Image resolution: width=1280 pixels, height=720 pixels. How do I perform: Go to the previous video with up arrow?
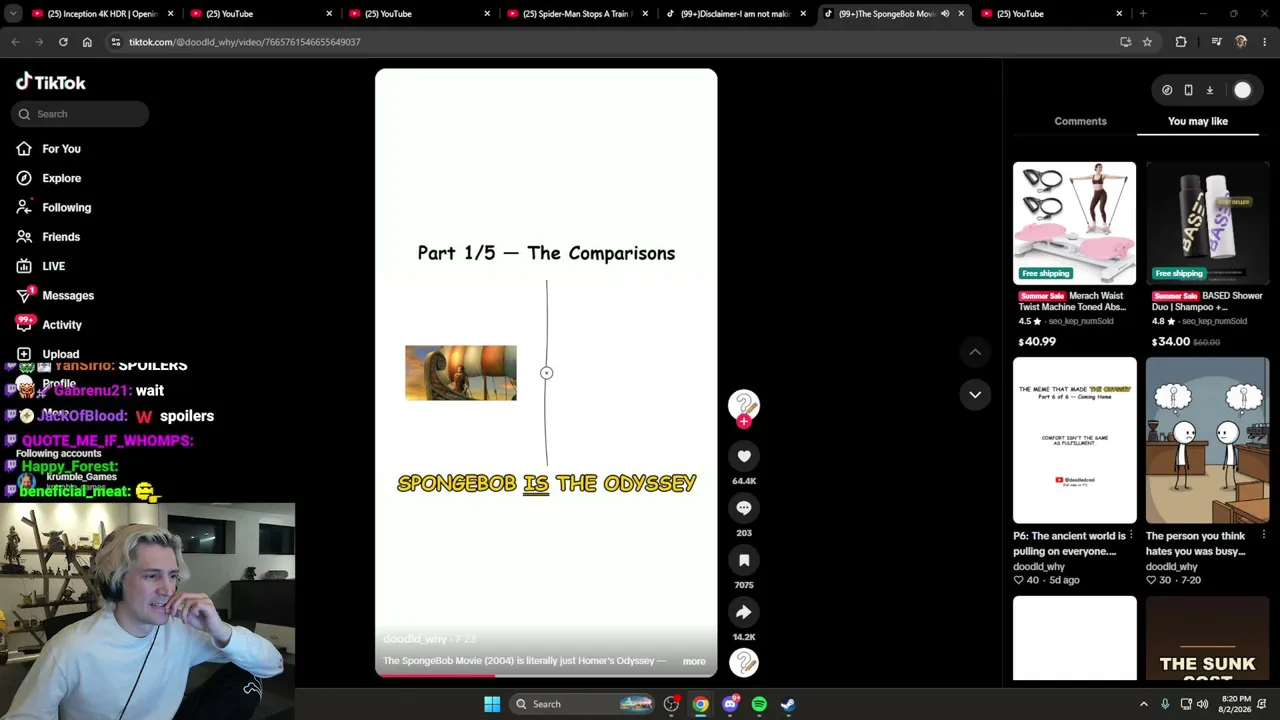tap(975, 352)
